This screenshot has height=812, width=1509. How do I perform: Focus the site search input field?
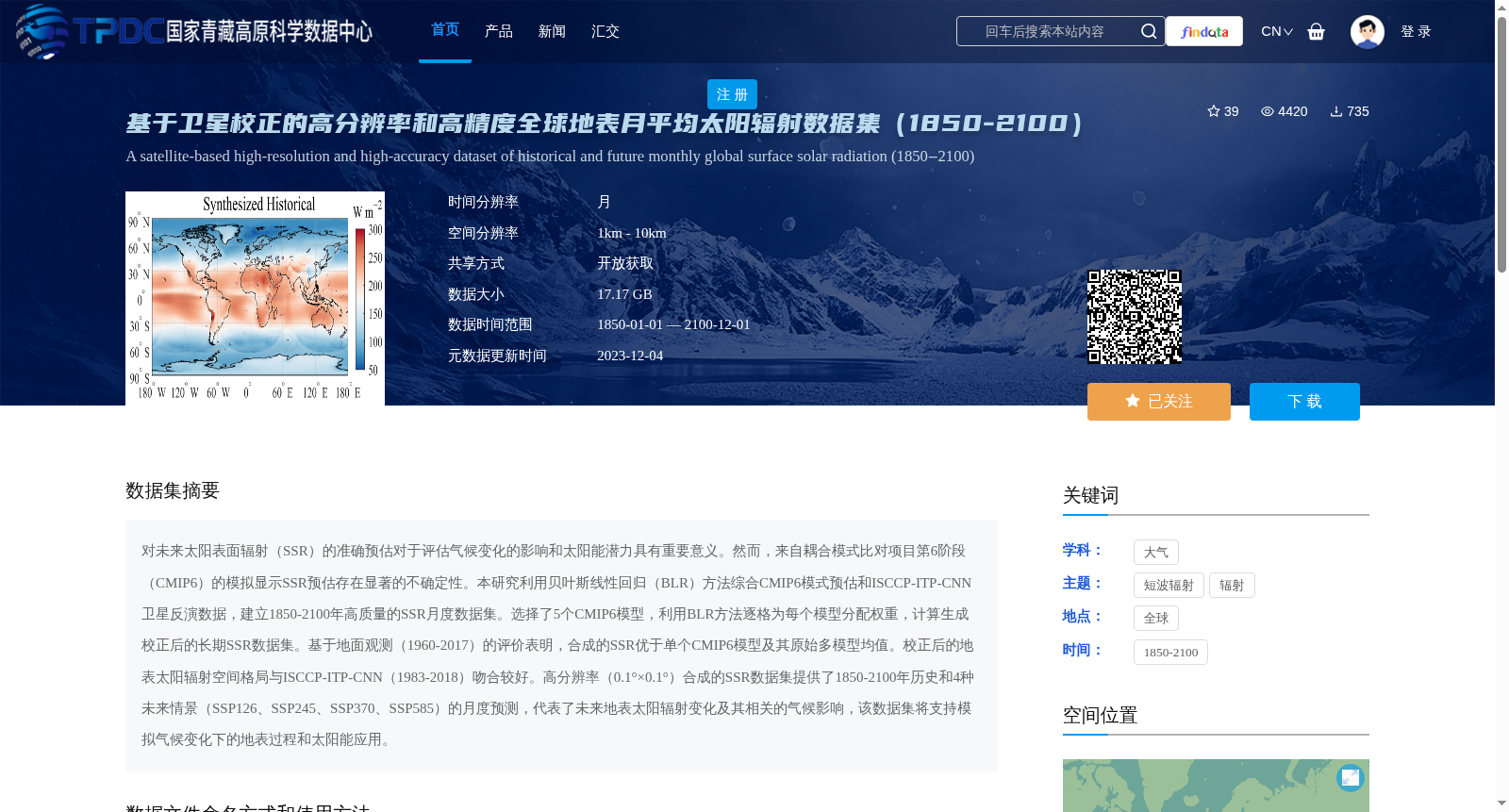(1045, 31)
